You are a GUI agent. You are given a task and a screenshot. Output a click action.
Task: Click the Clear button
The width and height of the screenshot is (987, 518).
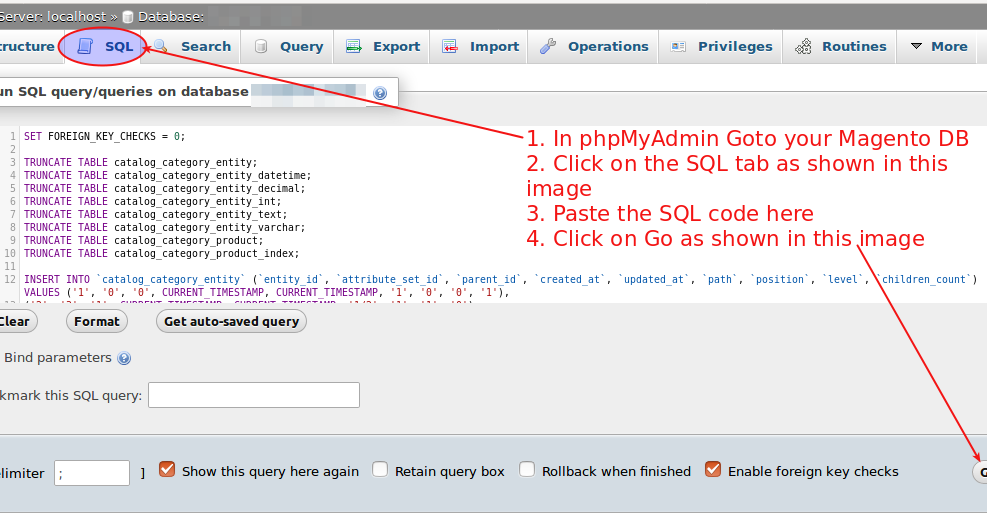tap(16, 322)
